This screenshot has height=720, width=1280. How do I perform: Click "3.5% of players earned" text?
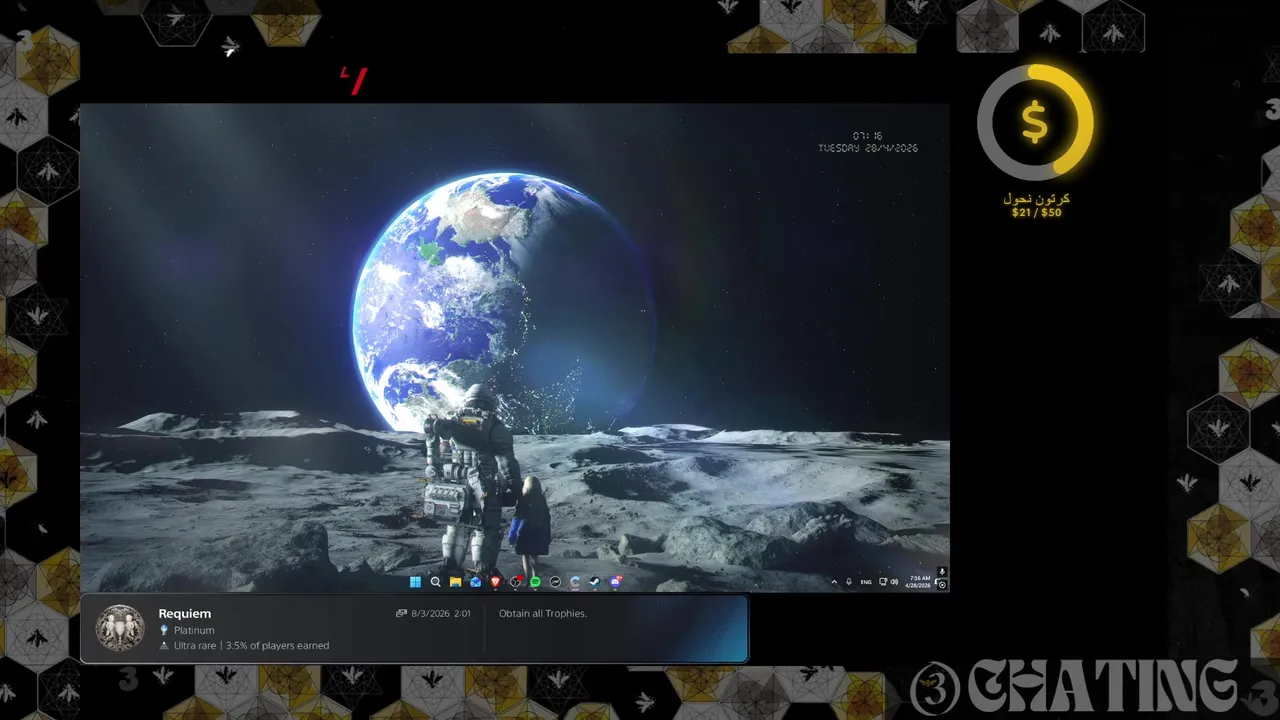pos(278,646)
